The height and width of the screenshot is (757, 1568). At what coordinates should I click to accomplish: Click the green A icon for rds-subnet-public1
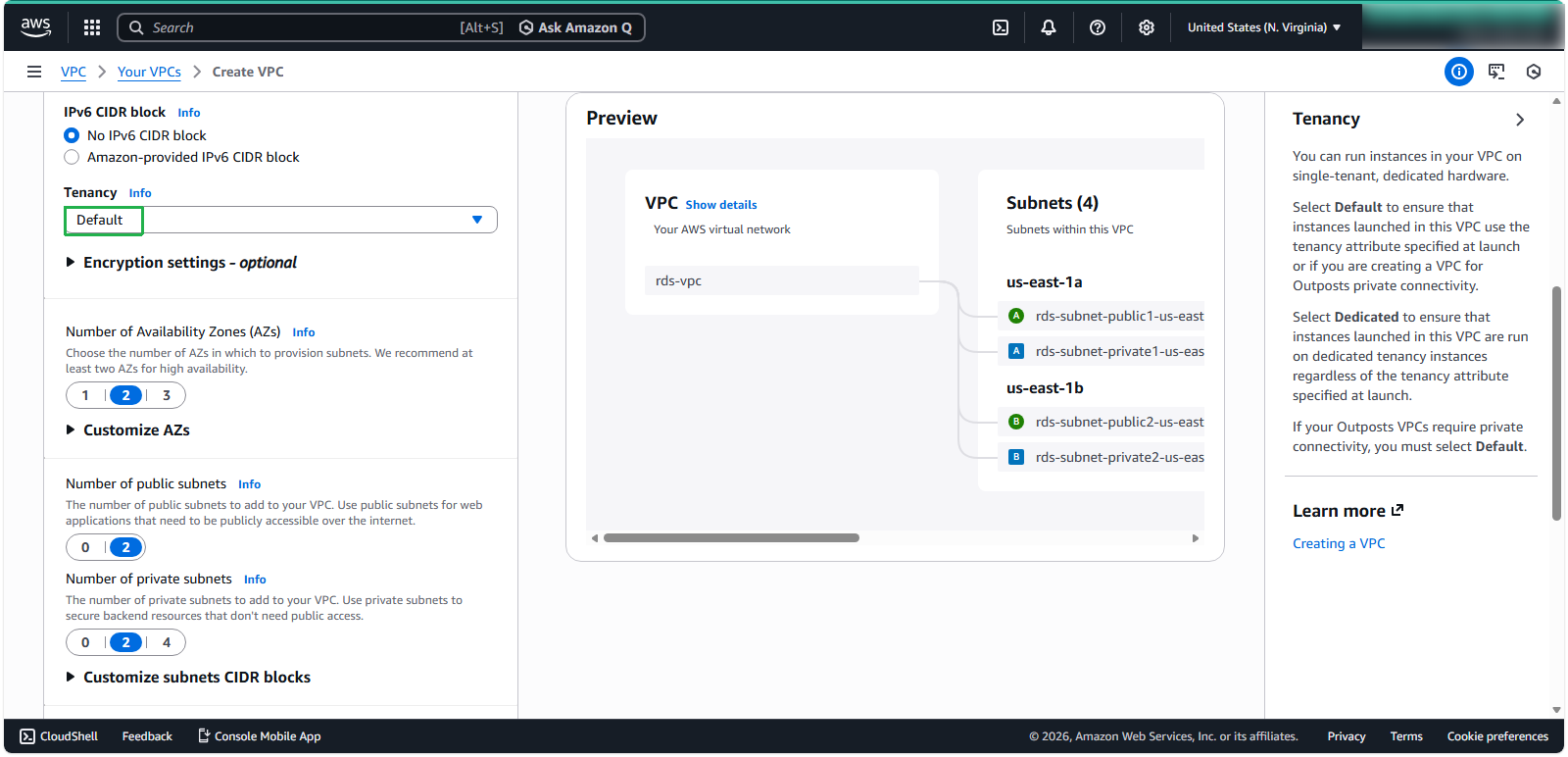click(x=1016, y=316)
